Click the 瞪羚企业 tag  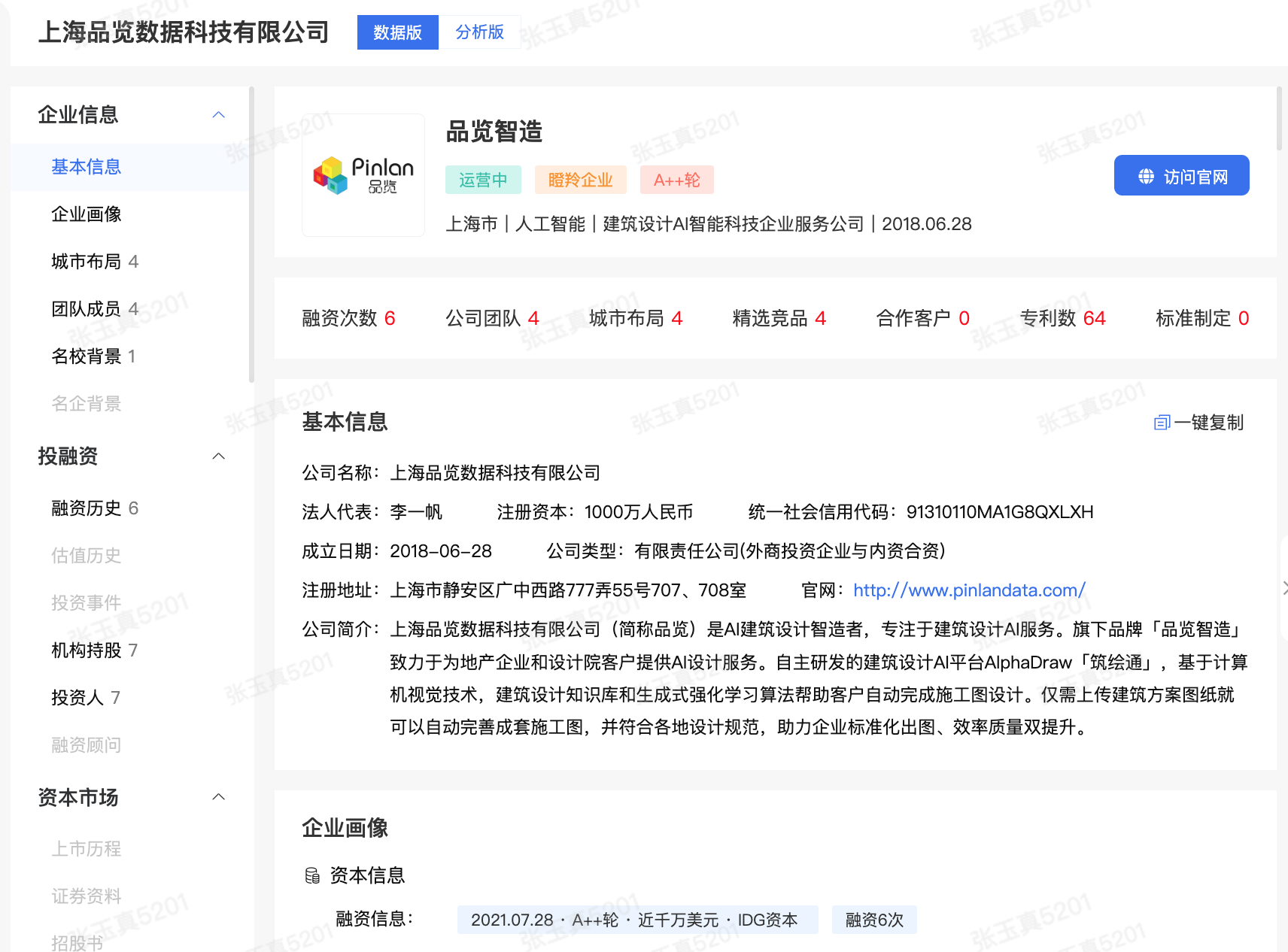(580, 180)
